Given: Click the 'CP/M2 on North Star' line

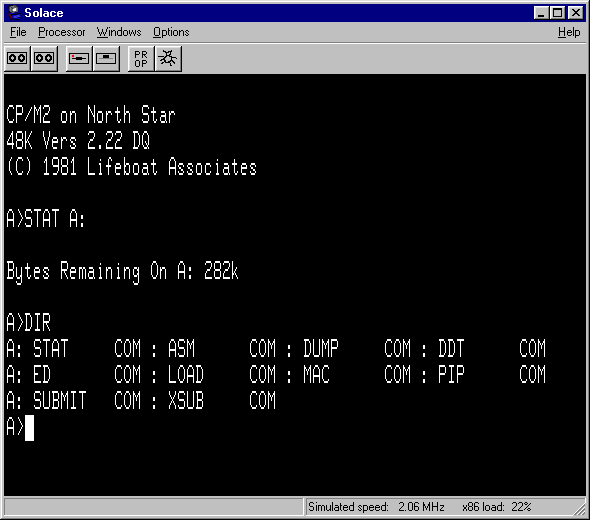Looking at the screenshot, I should 91,115.
